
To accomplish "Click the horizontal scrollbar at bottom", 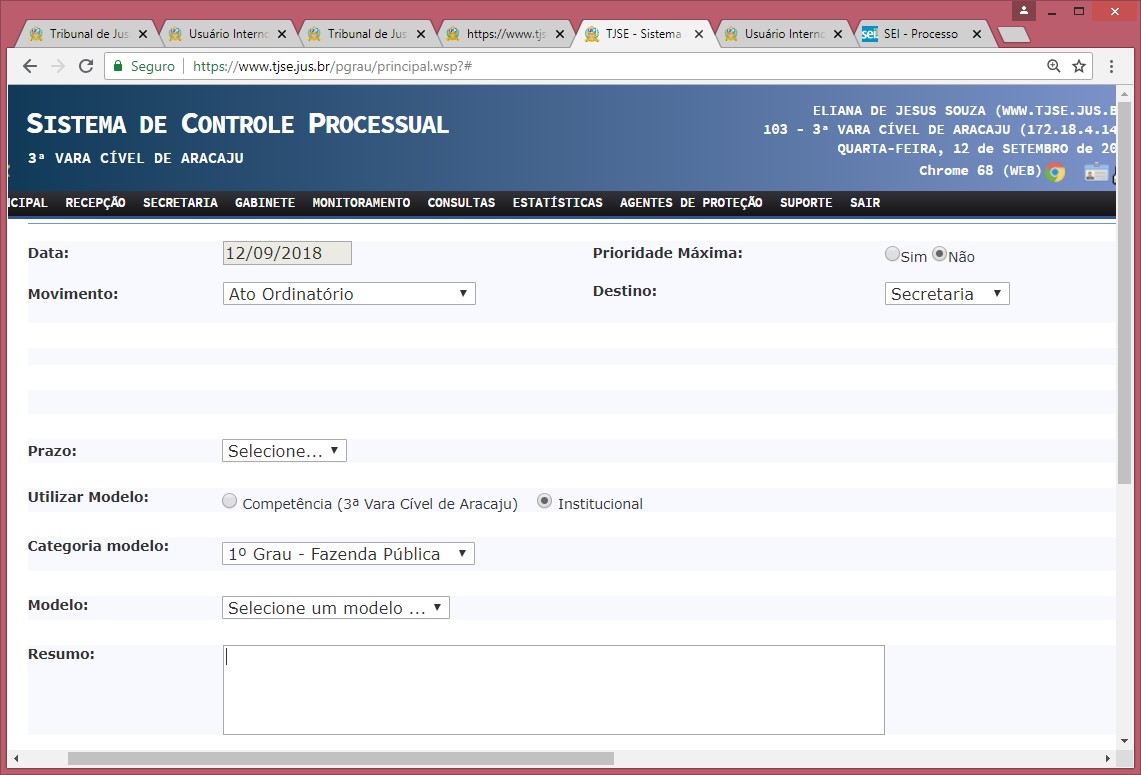I will pyautogui.click(x=340, y=759).
